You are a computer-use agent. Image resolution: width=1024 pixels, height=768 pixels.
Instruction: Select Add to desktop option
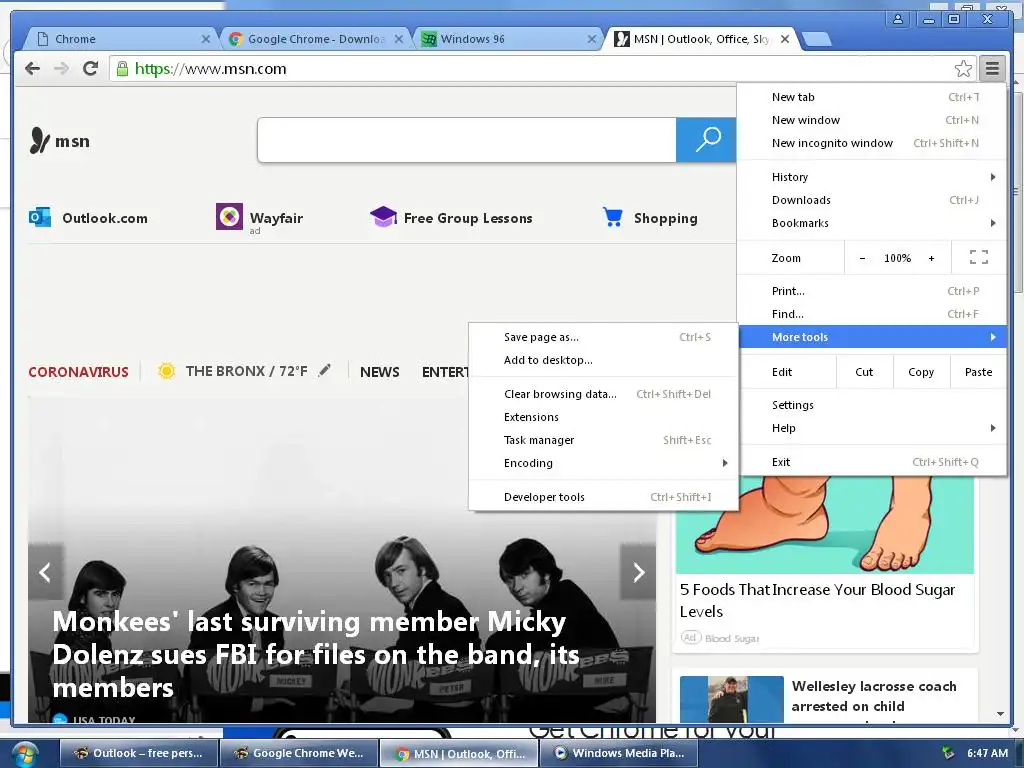point(604,360)
